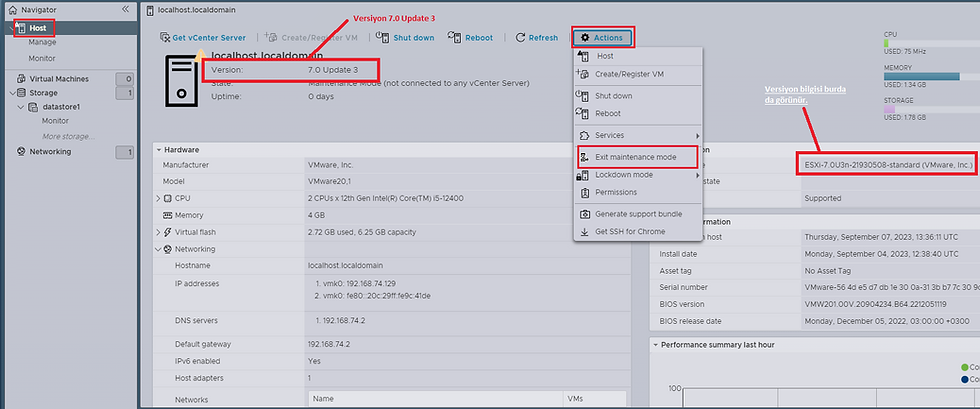Click the Virtual flash lightning icon
Viewport: 980px width, 409px height.
[x=168, y=232]
